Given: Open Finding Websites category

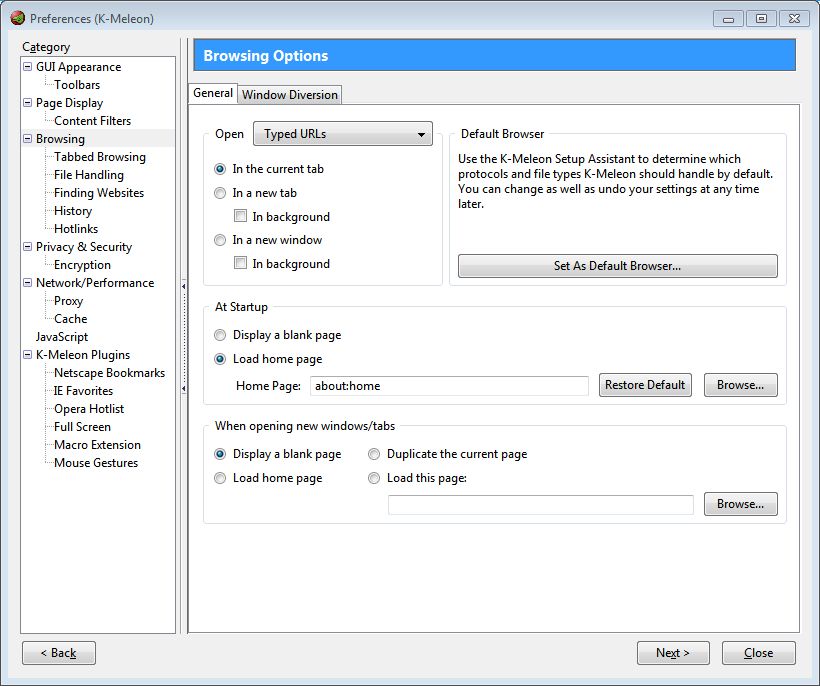Looking at the screenshot, I should click(x=99, y=193).
